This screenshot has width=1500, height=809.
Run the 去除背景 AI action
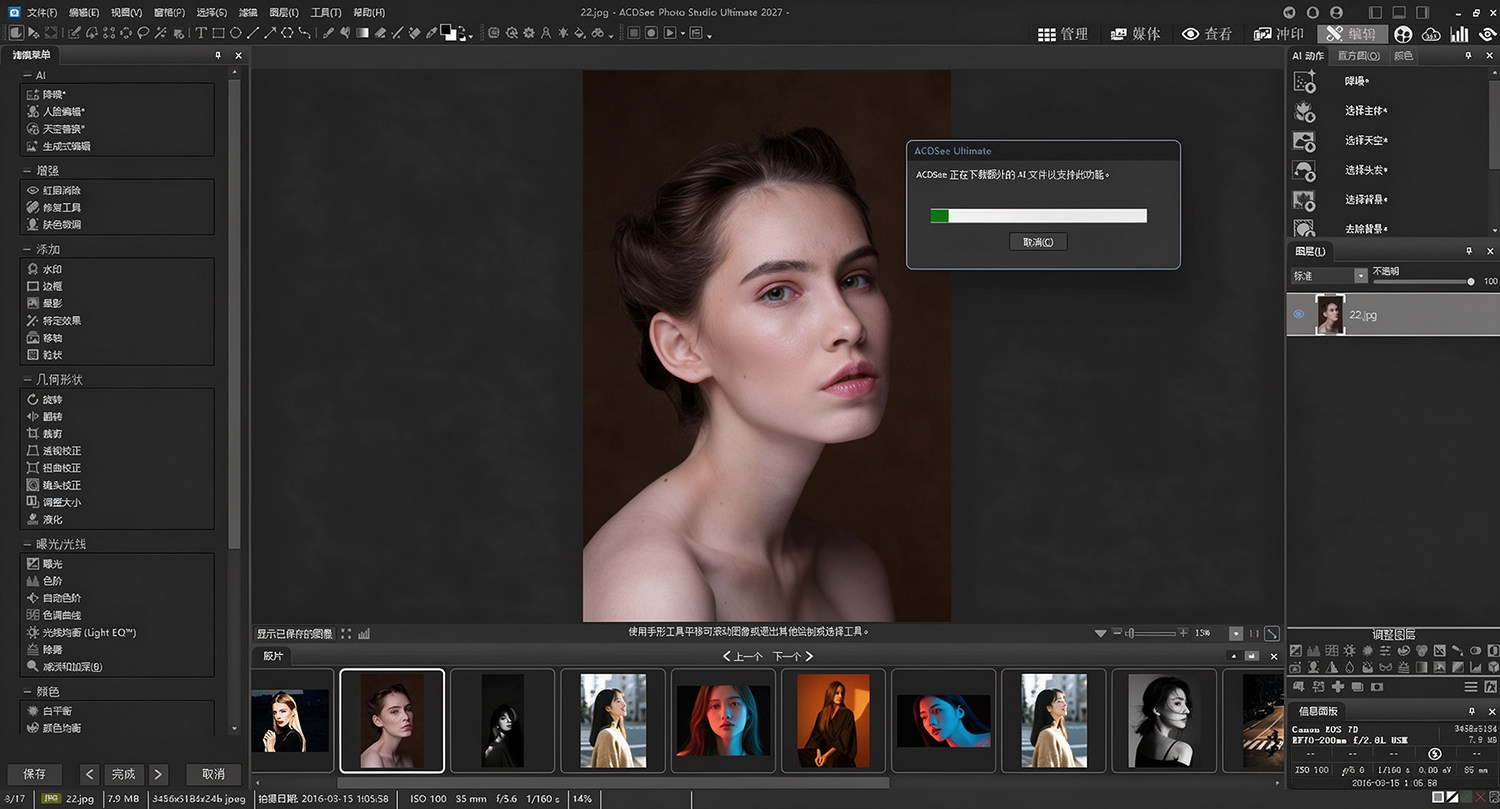(1366, 229)
